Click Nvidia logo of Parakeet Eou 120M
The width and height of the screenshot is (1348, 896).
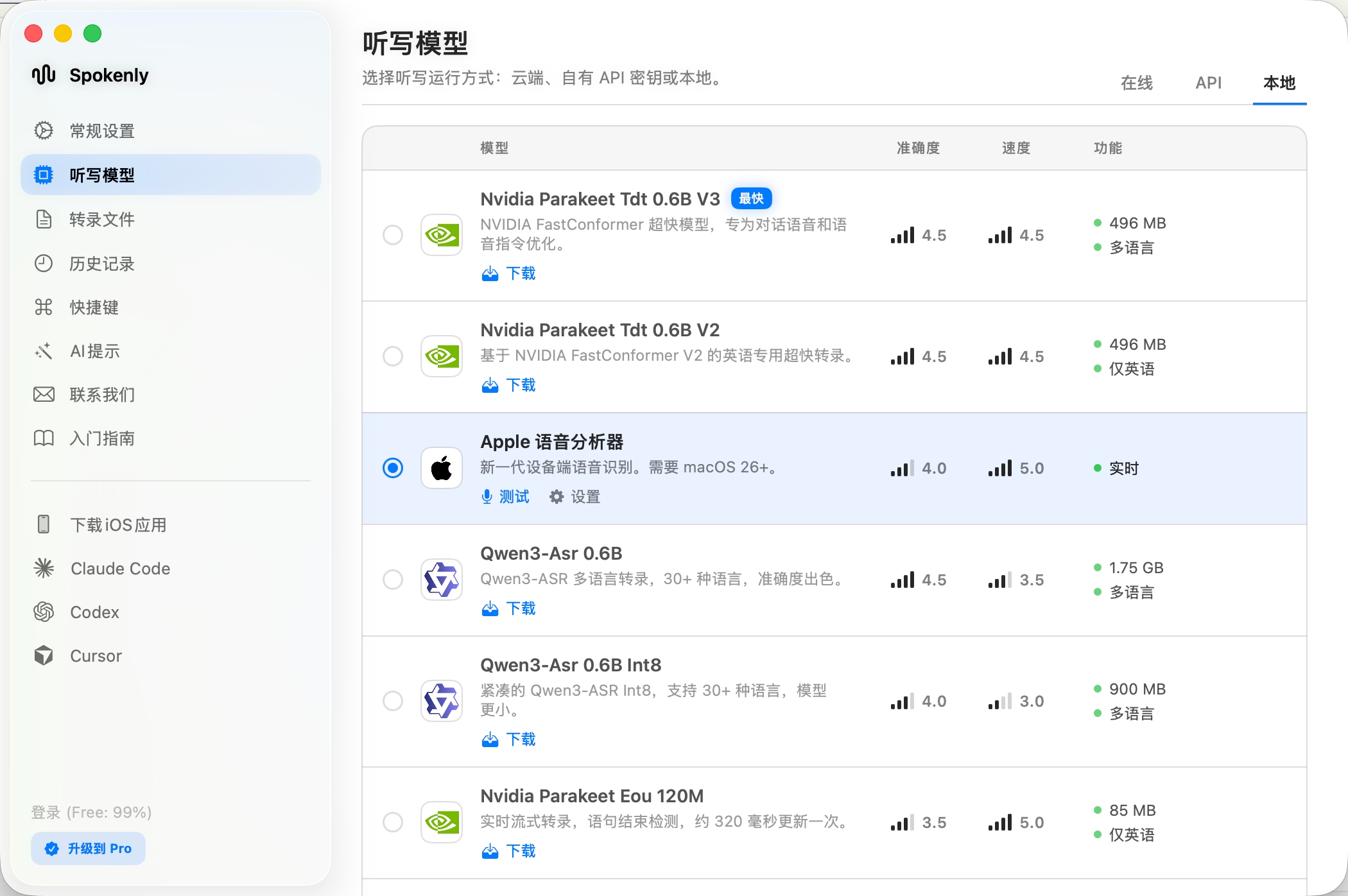[x=442, y=822]
